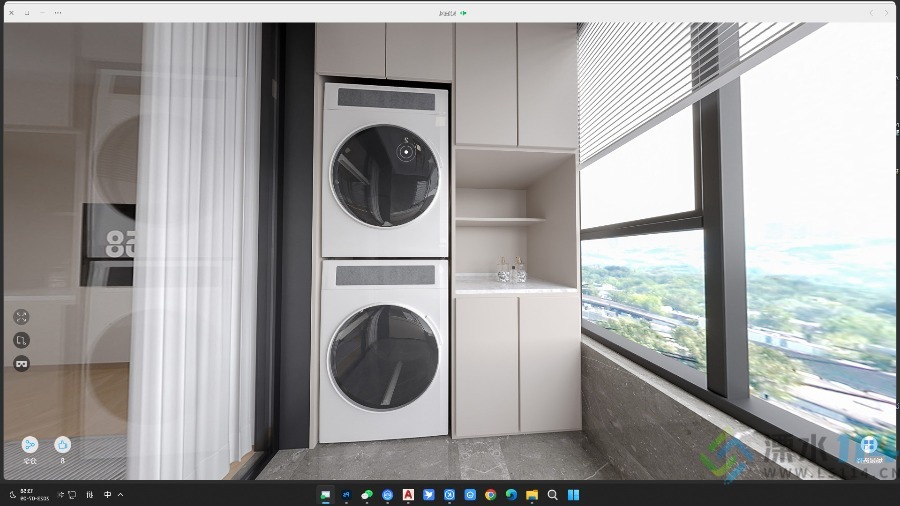Click the navigation hotspot on upper washer
The image size is (900, 506).
point(406,151)
